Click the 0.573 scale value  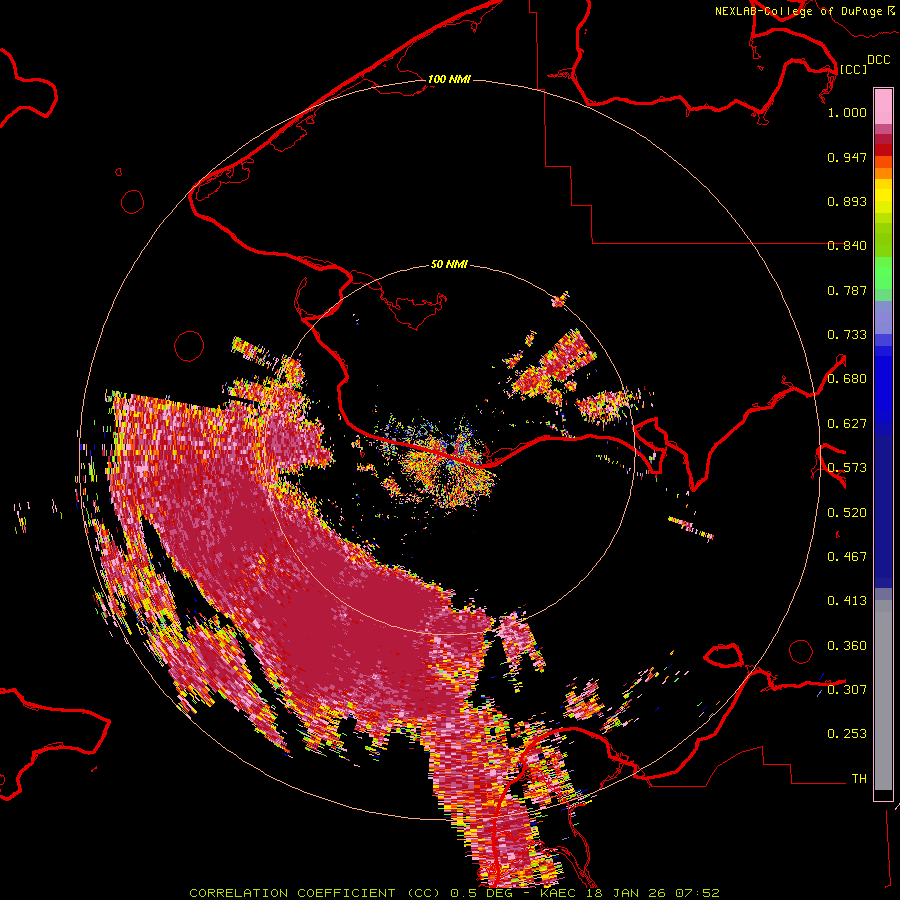[x=847, y=468]
